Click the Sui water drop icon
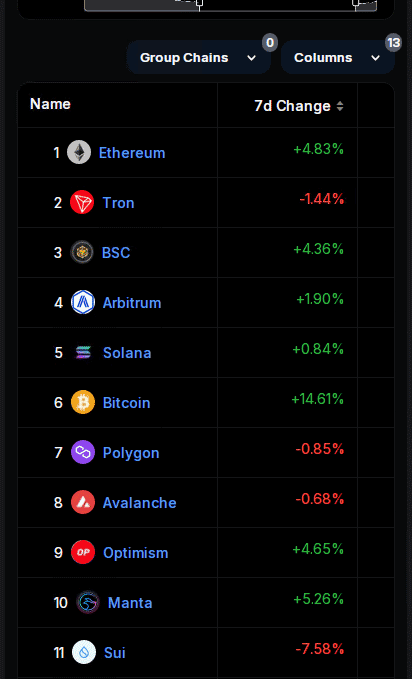 84,652
